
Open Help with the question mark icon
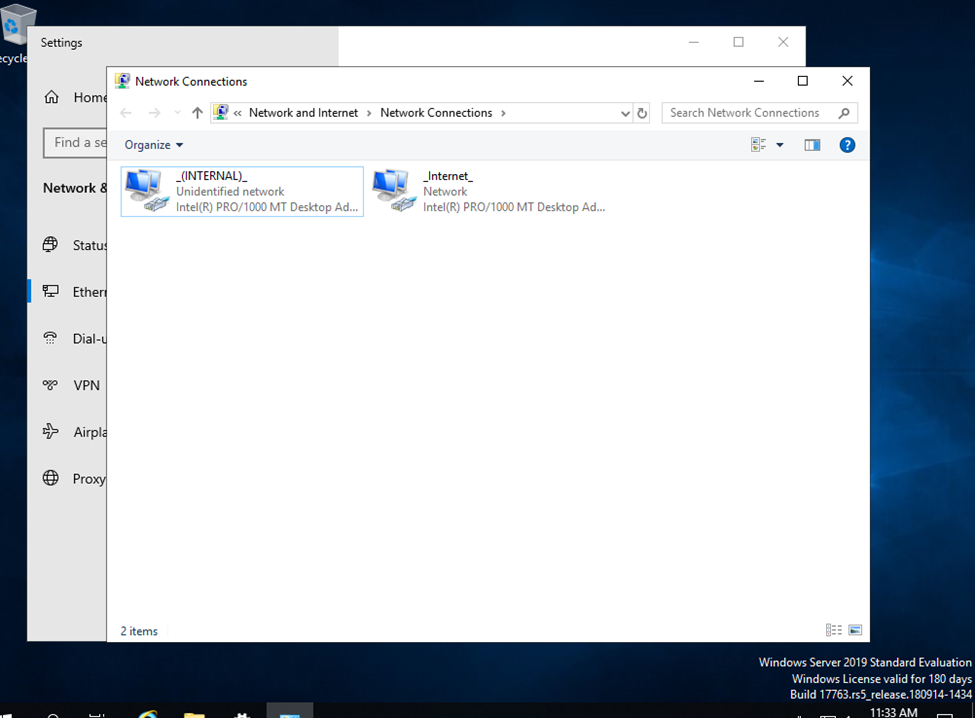(x=847, y=145)
